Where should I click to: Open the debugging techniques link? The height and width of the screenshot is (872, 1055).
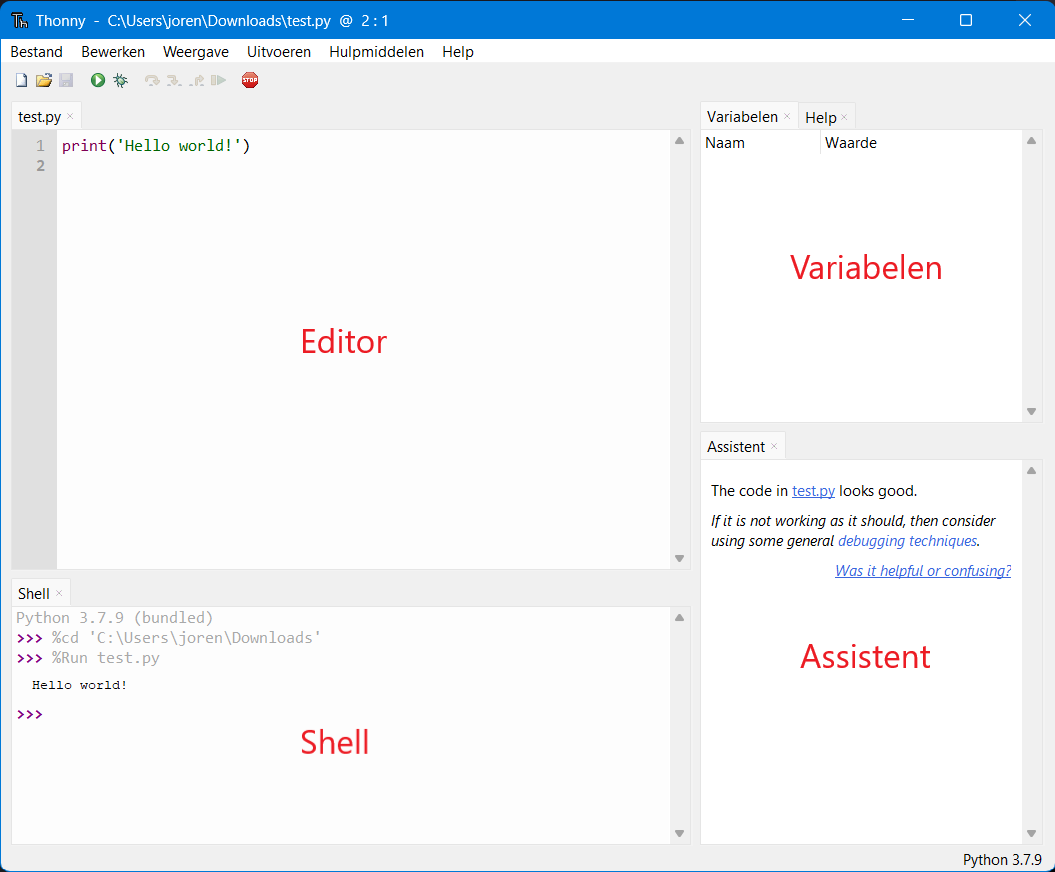(x=907, y=541)
